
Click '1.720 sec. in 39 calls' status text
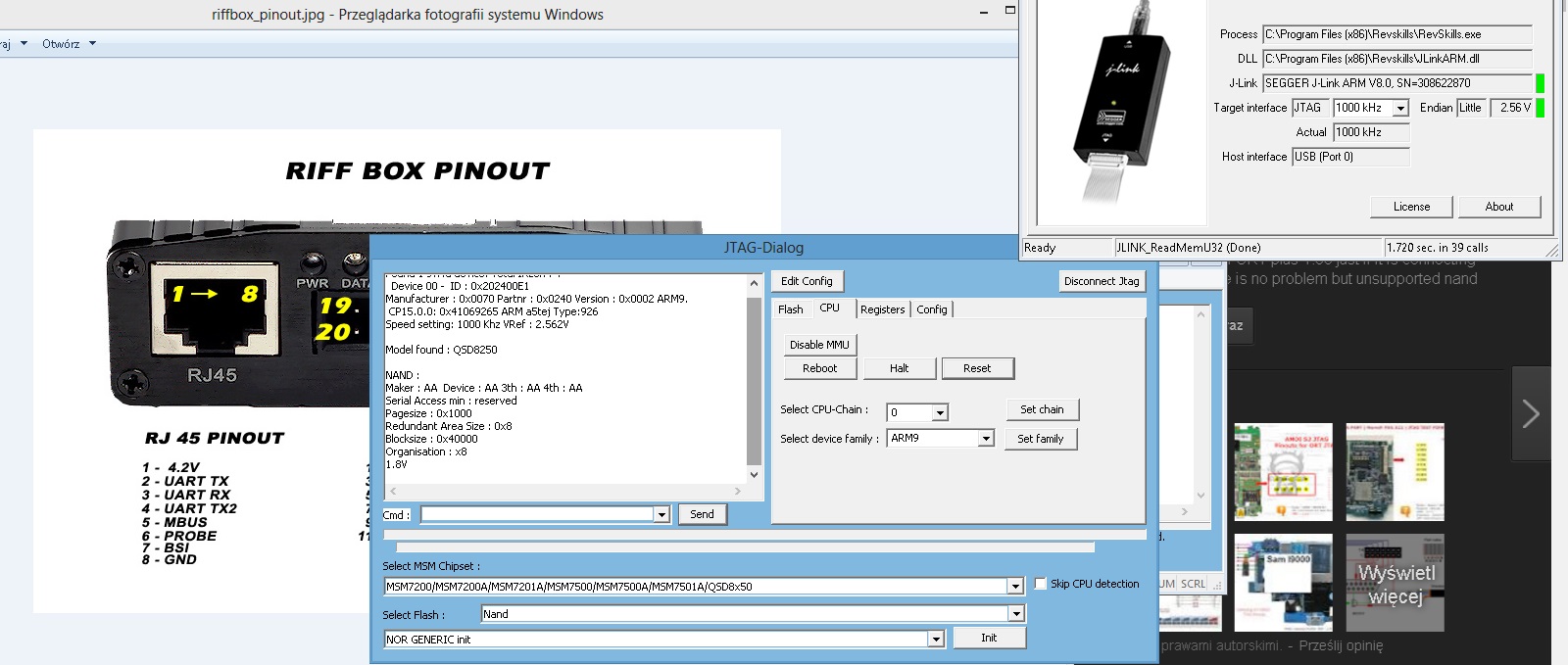[x=1438, y=248]
